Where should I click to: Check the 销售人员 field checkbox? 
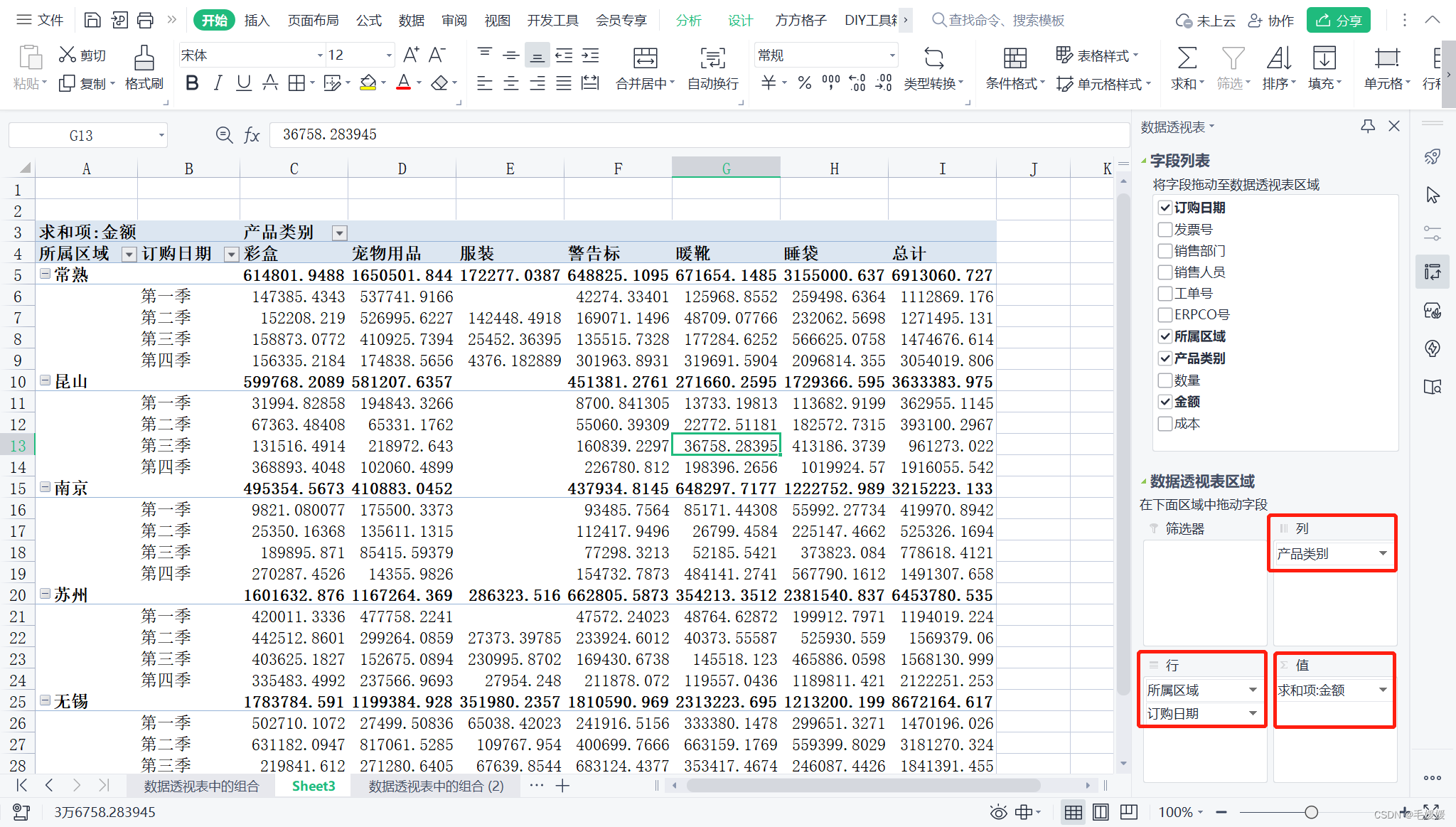(1165, 272)
